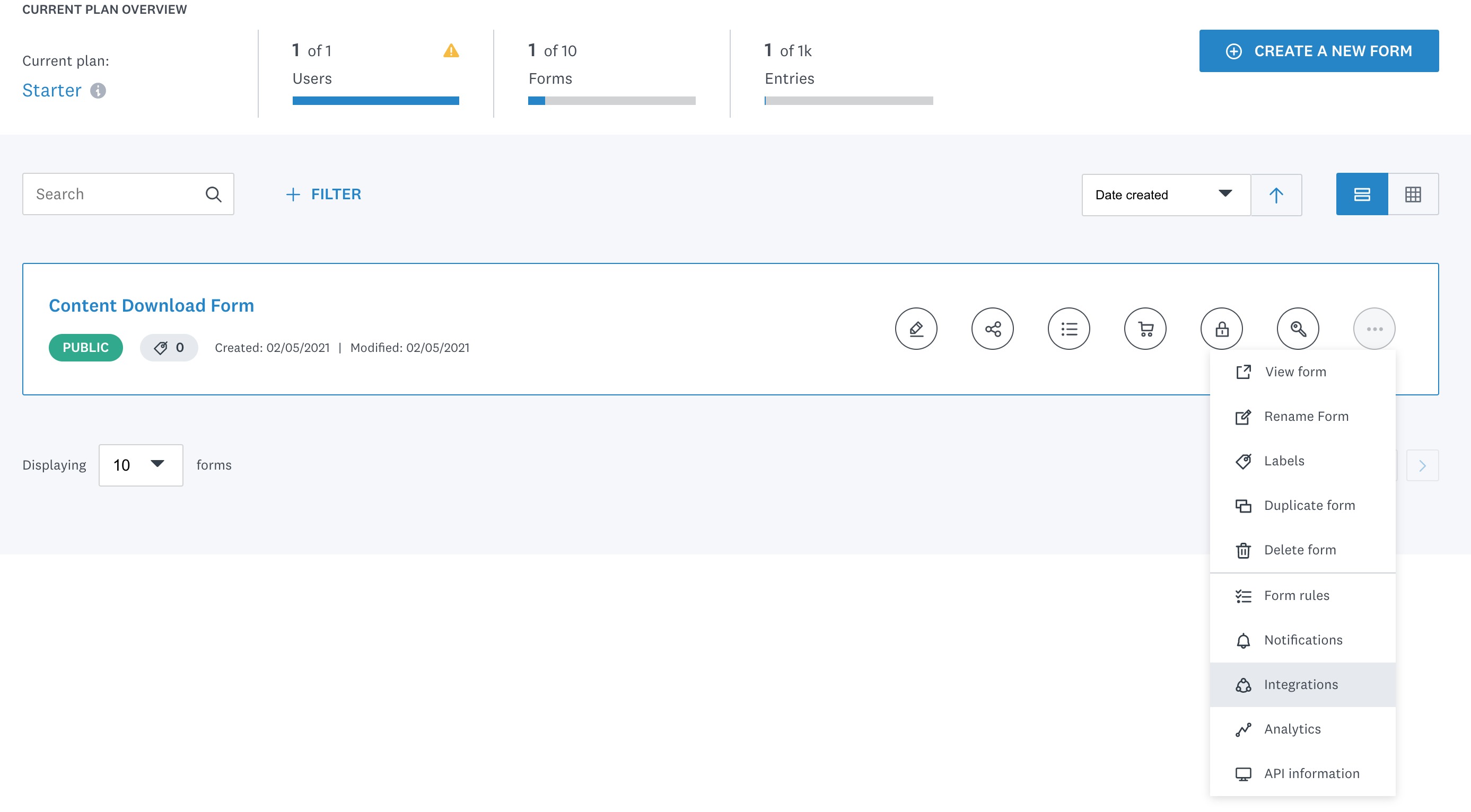The image size is (1471, 812).
Task: Open Labels from the context menu
Action: coord(1302,461)
